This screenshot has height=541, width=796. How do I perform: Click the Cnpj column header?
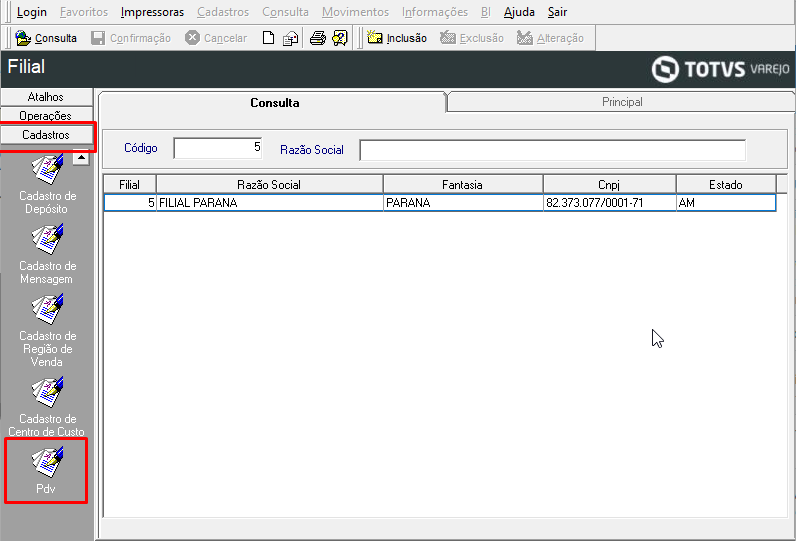pyautogui.click(x=609, y=184)
